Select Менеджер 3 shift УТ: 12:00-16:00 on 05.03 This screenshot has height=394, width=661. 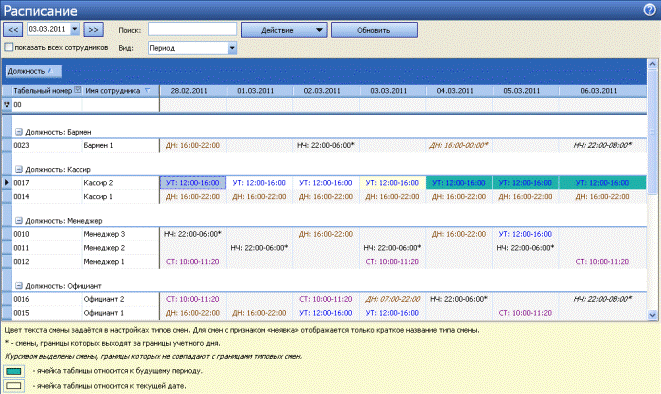526,234
